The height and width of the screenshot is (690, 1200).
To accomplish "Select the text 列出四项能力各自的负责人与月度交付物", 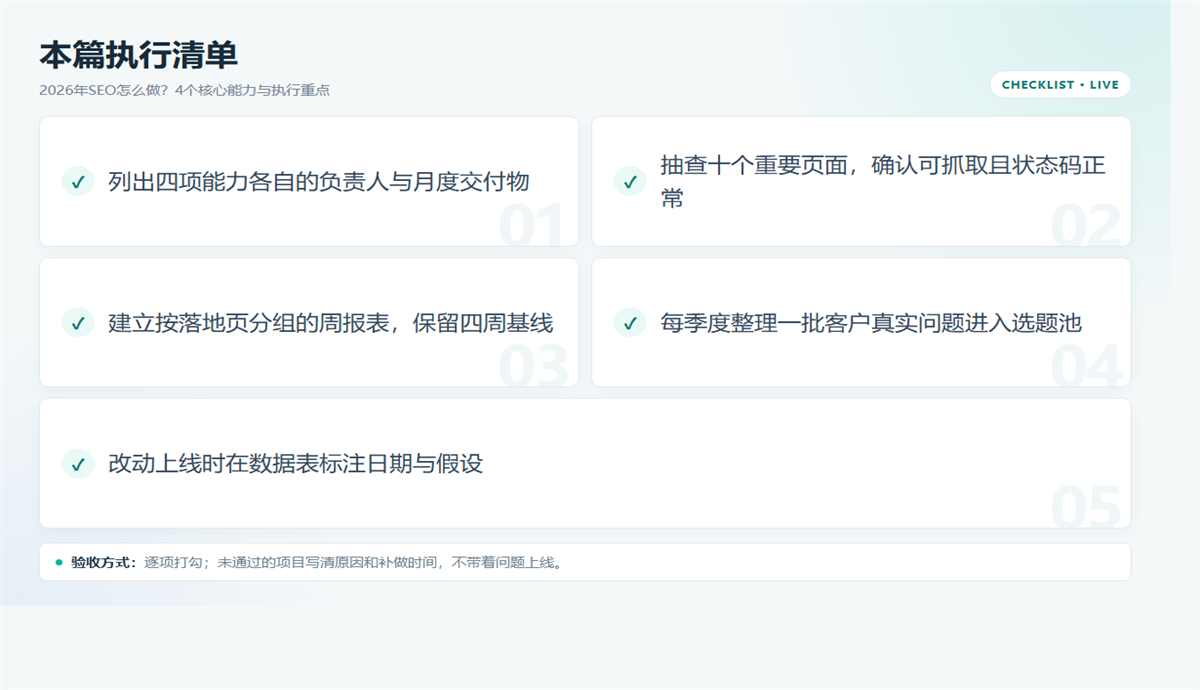I will [319, 181].
